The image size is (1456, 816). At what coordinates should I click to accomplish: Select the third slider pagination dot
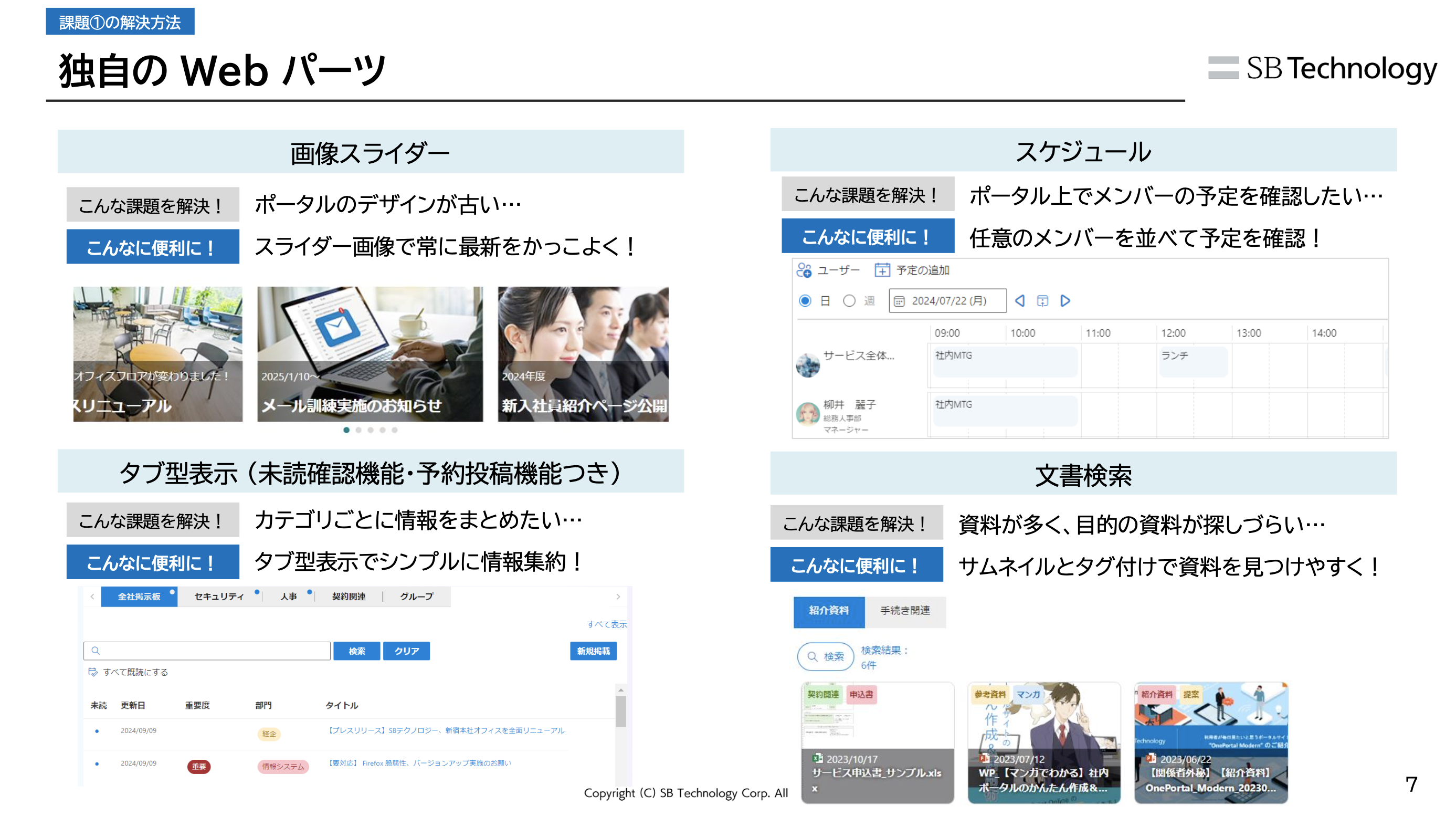[371, 431]
